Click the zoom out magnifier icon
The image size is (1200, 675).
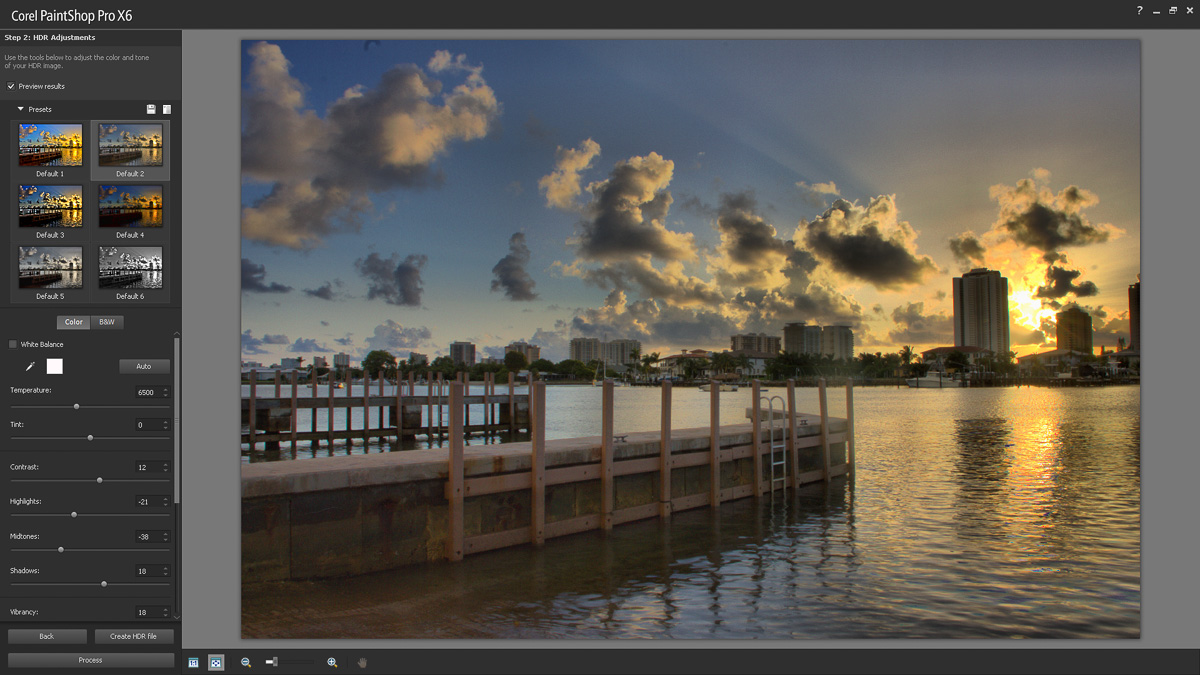(x=245, y=662)
